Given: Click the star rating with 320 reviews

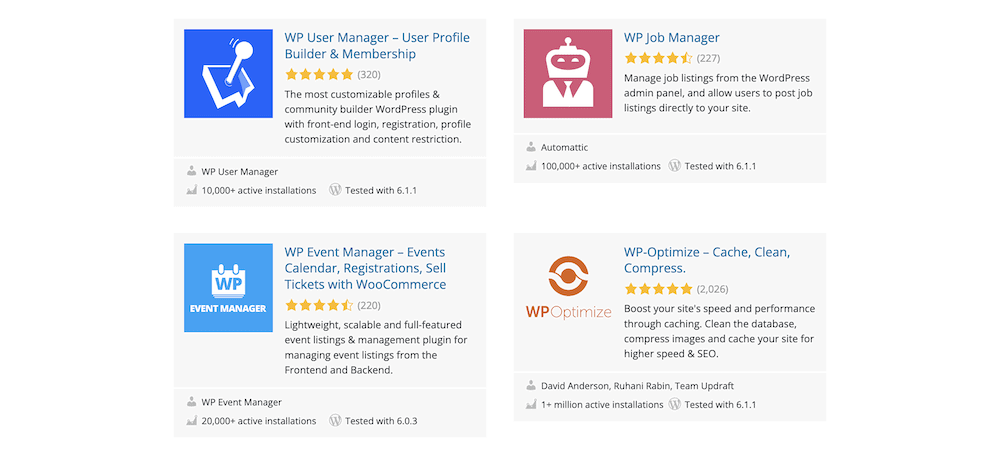Looking at the screenshot, I should coord(319,74).
